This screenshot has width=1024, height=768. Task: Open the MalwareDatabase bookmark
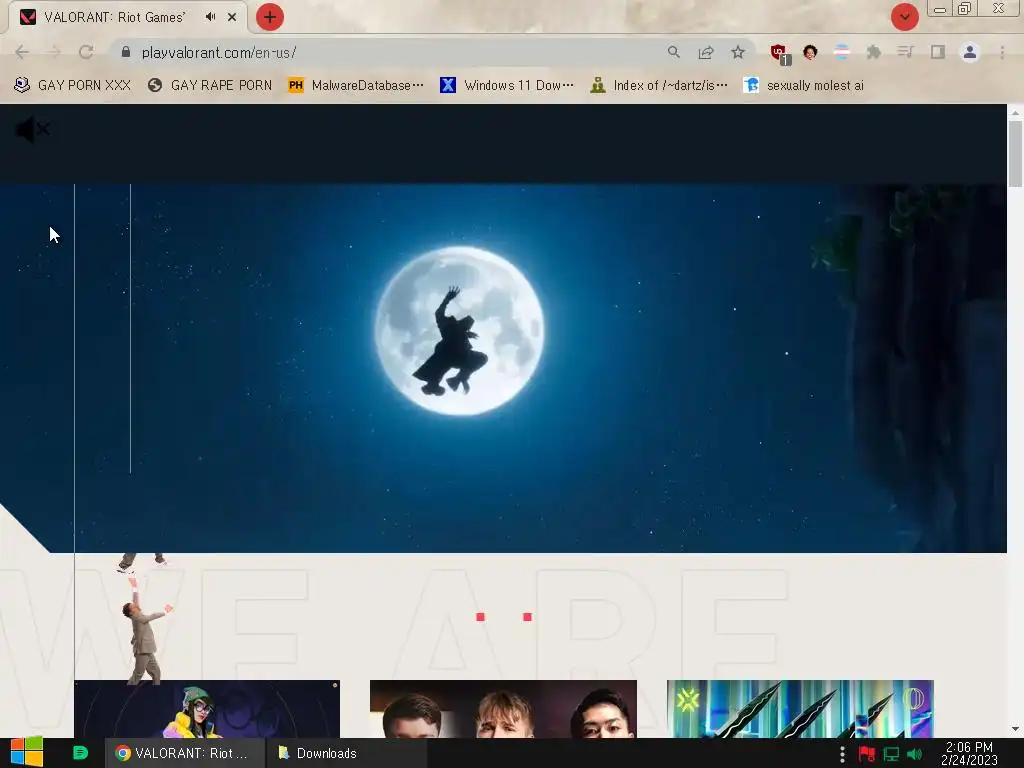pos(356,85)
